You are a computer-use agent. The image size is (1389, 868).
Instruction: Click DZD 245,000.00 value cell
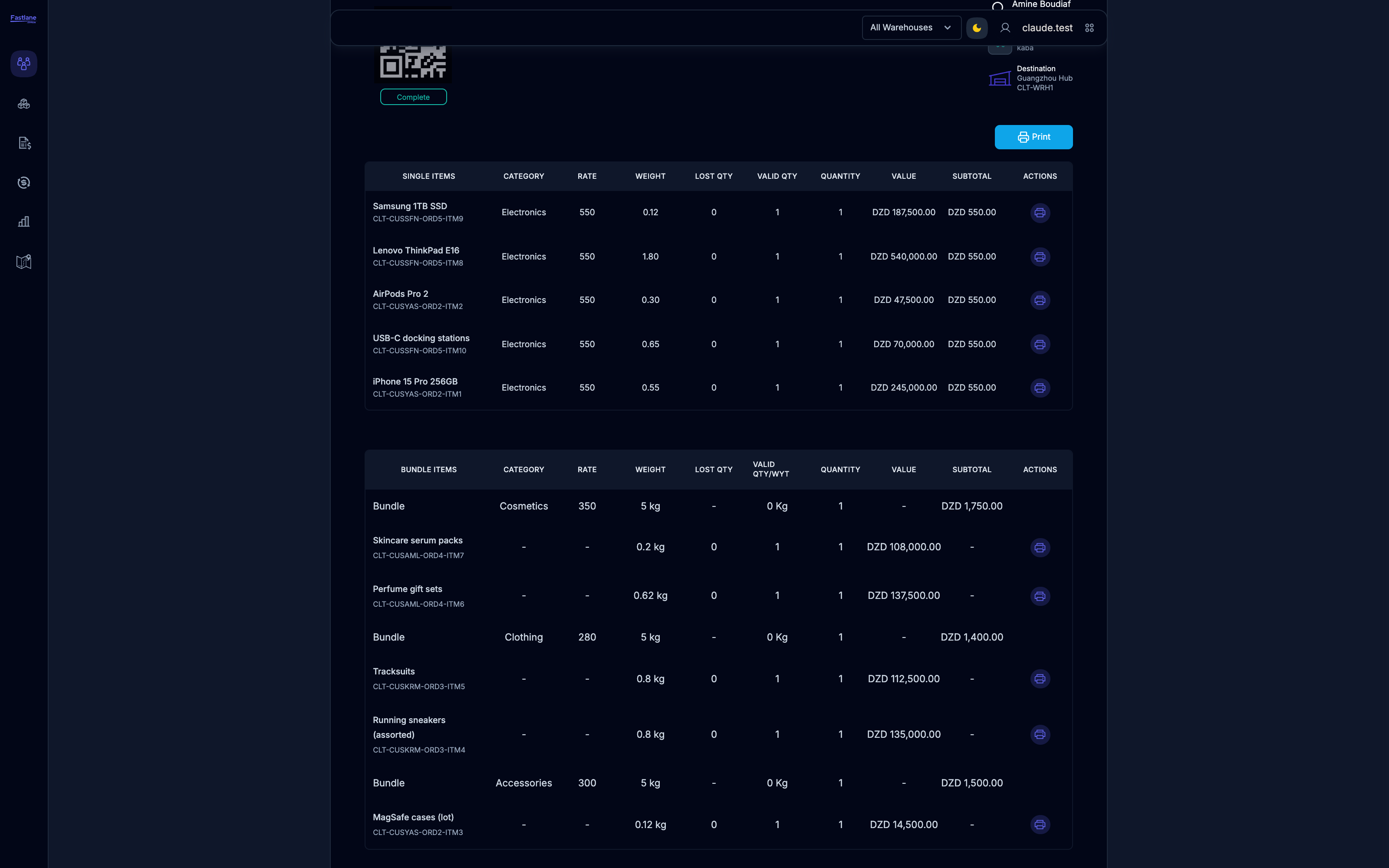(903, 388)
